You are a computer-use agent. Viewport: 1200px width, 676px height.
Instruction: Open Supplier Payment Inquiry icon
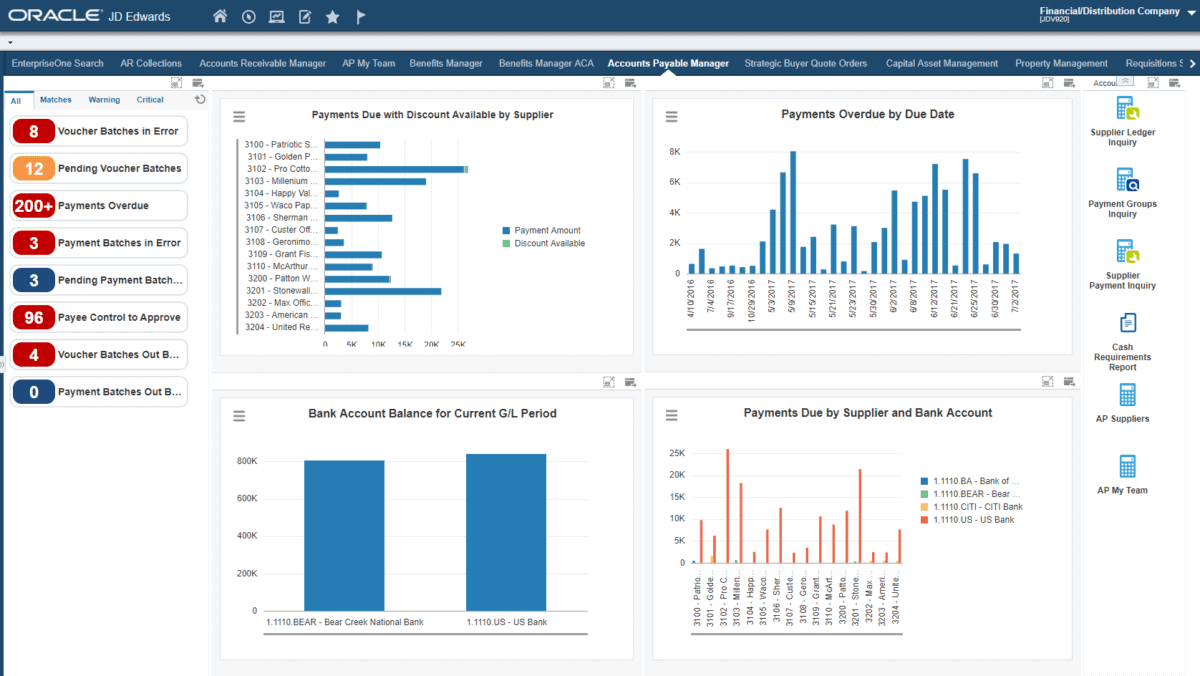pos(1127,251)
